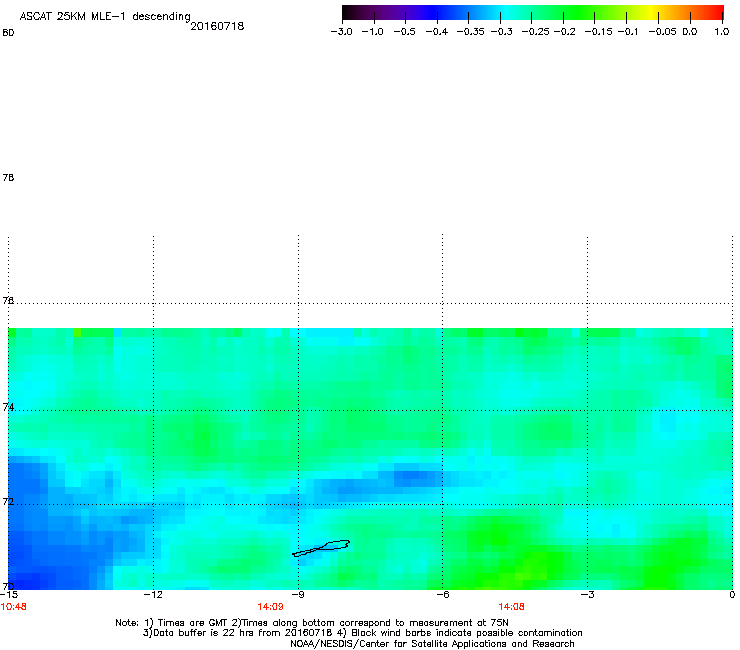Click the red time stamp 14:08
This screenshot has height=650, width=740.
click(511, 607)
